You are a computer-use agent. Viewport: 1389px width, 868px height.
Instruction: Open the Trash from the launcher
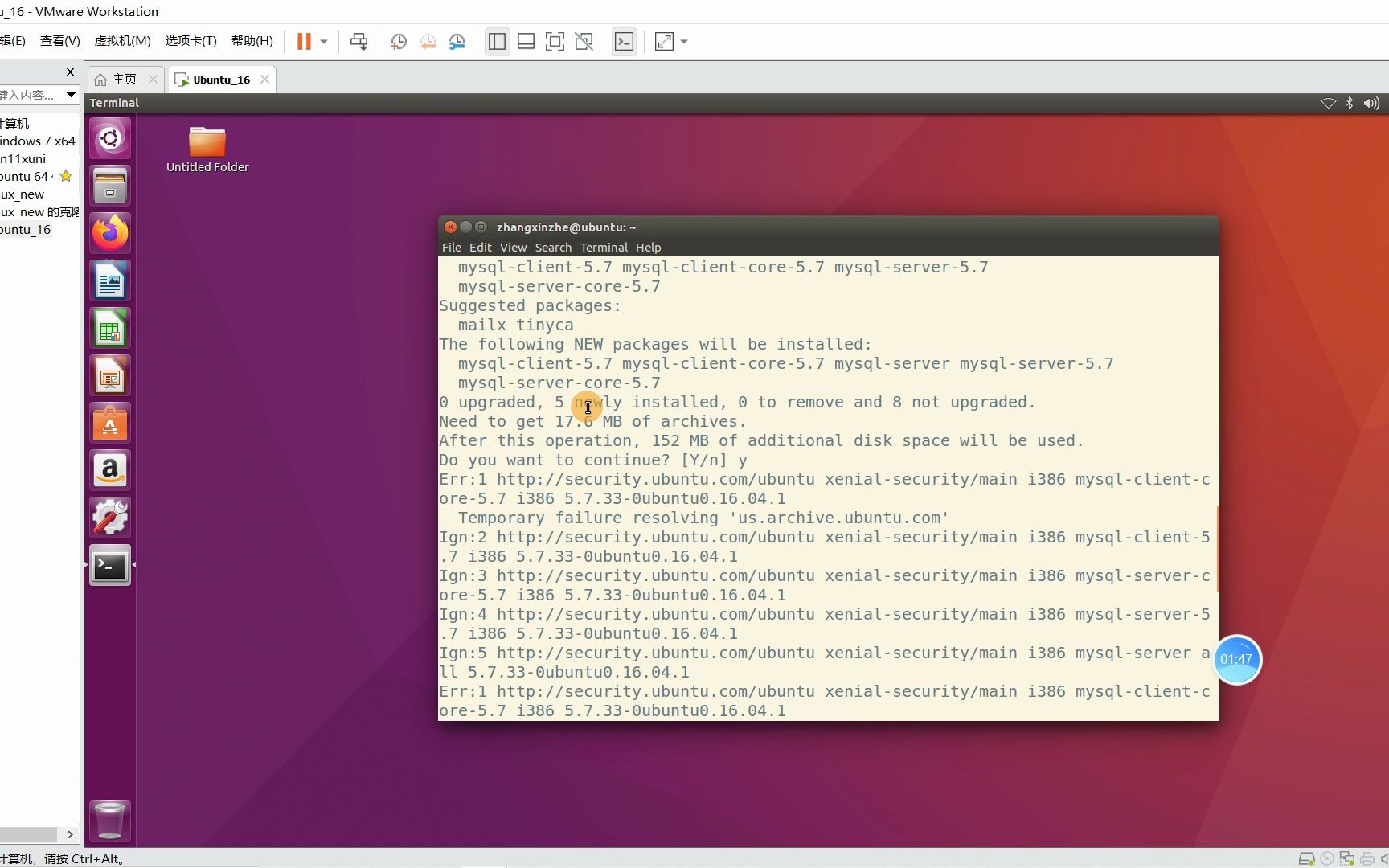coord(110,821)
